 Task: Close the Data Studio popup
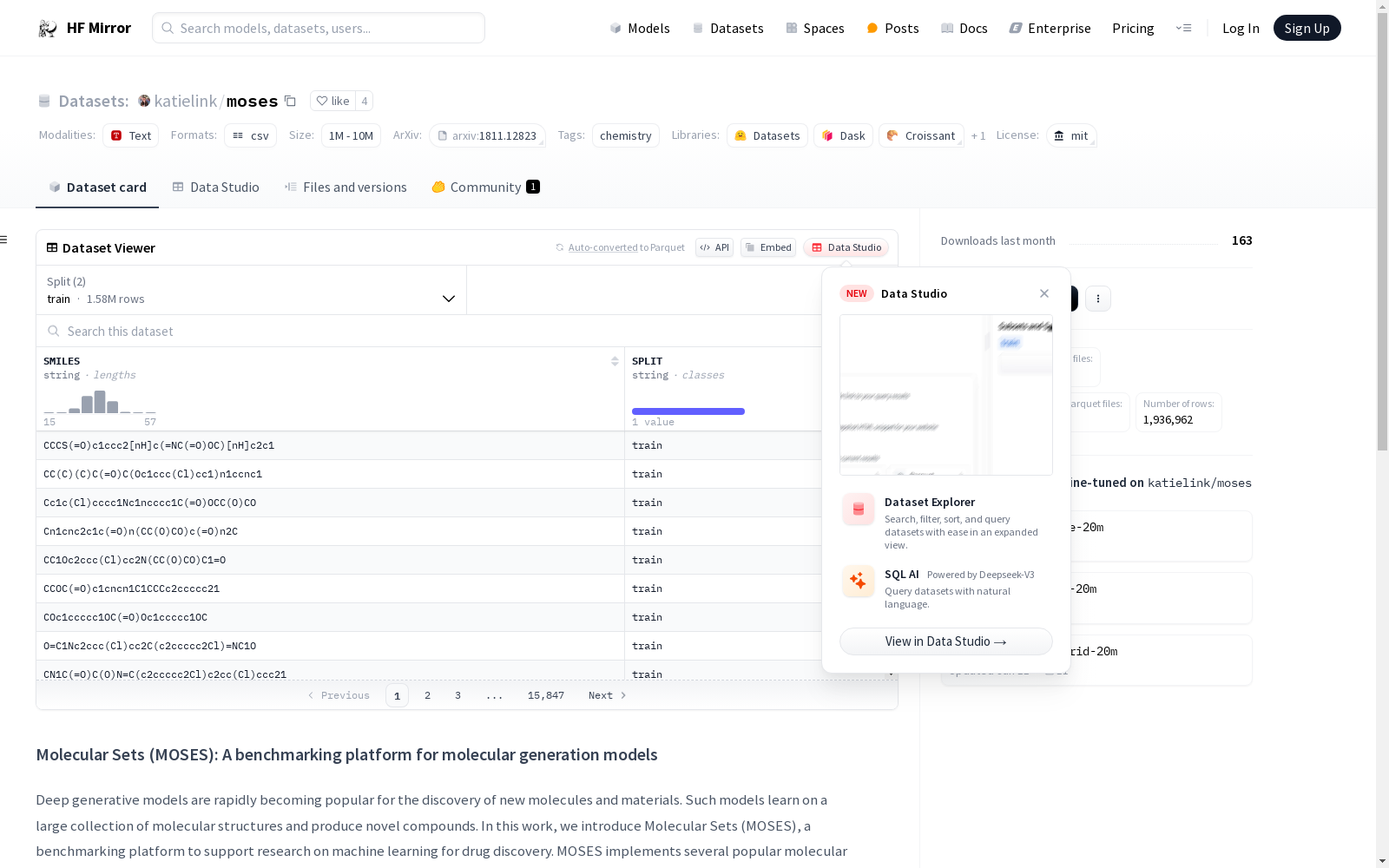[x=1044, y=293]
